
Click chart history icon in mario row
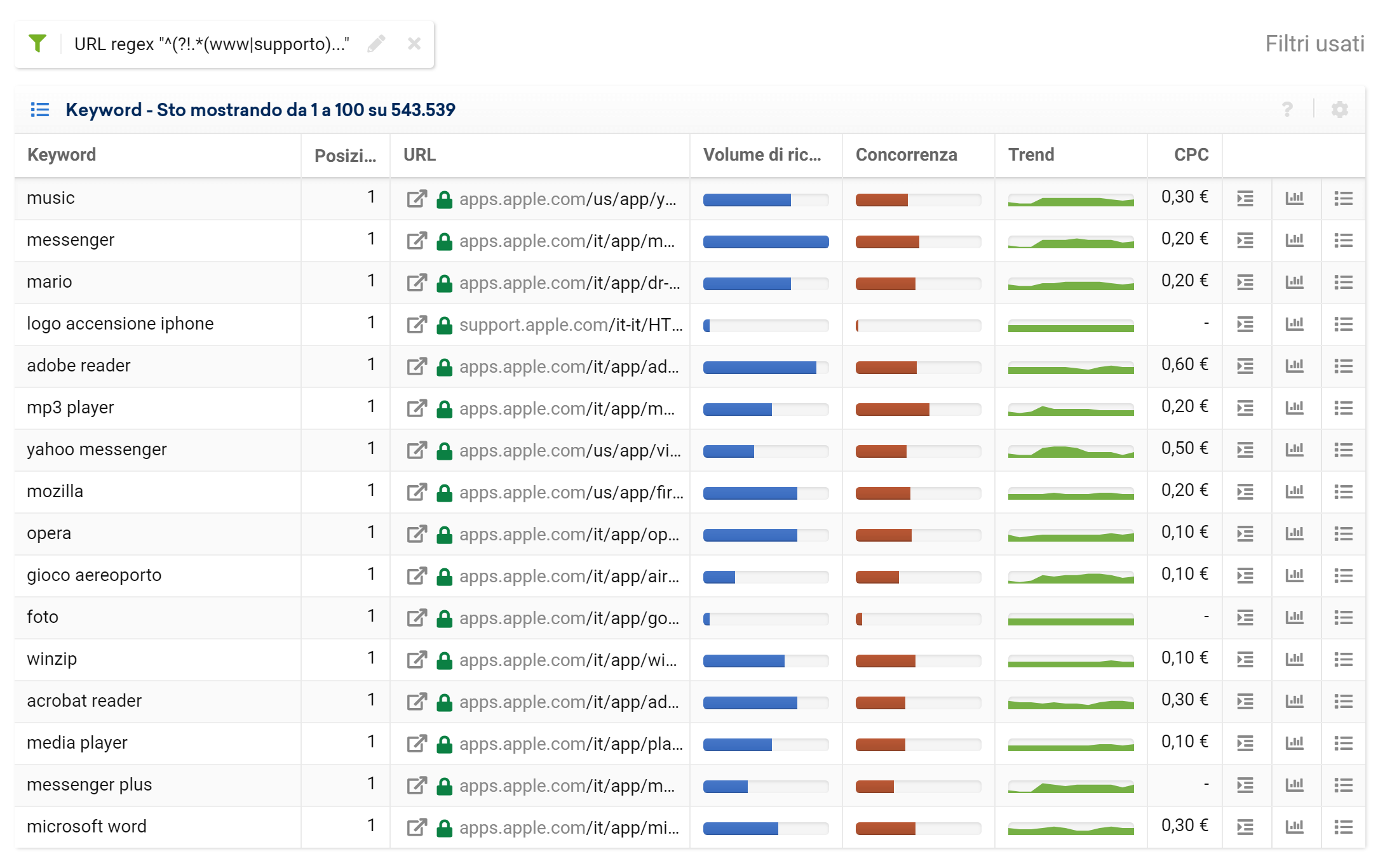tap(1294, 283)
